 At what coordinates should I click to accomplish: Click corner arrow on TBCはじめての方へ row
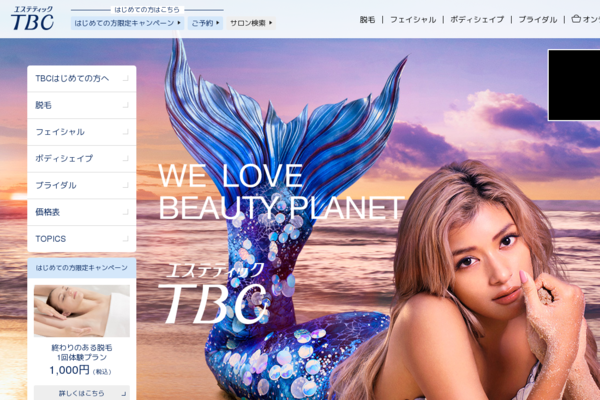126,79
